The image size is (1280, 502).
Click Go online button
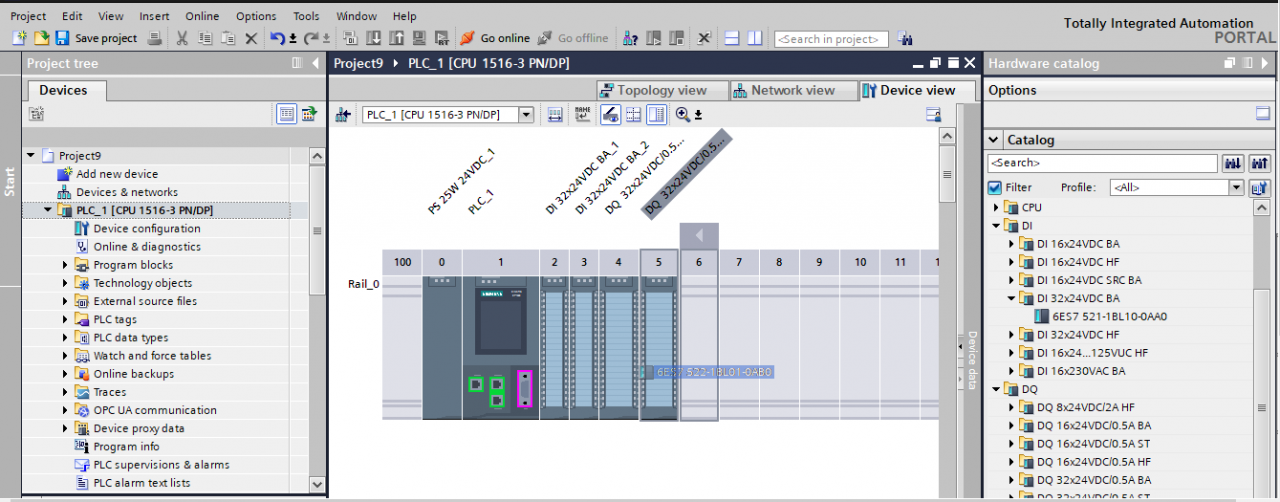[494, 38]
